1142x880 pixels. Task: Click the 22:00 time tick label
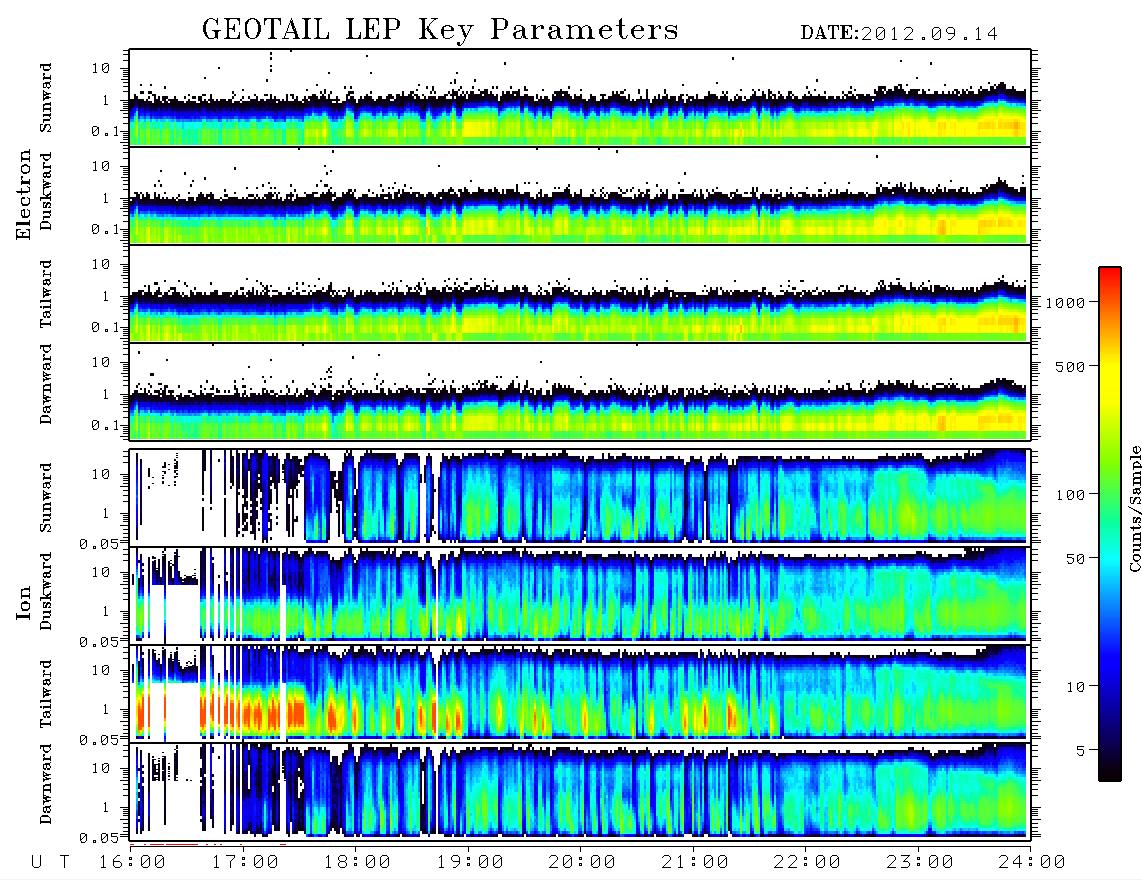click(x=807, y=863)
